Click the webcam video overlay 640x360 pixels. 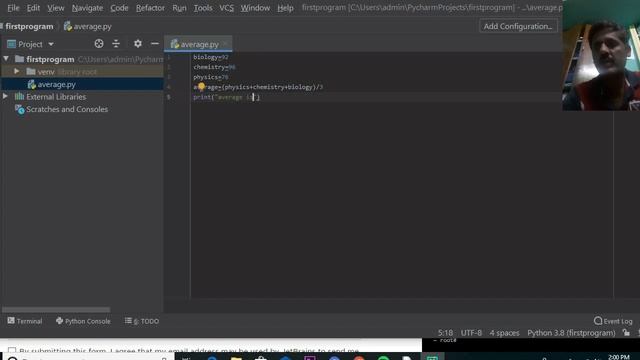pos(601,55)
